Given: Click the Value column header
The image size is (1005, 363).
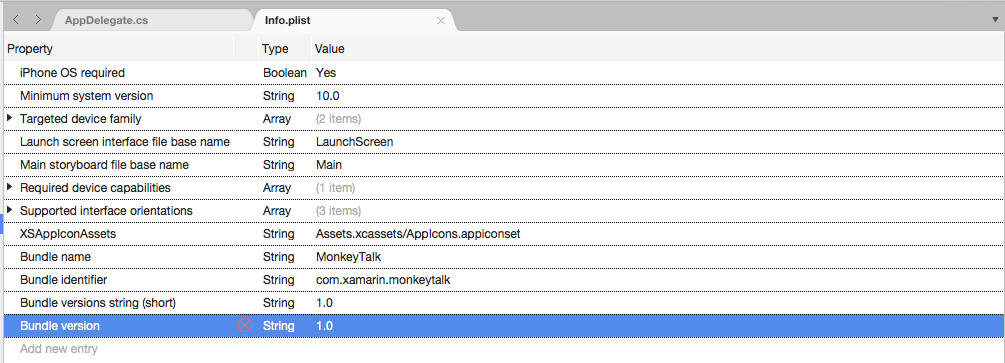Looking at the screenshot, I should [329, 49].
